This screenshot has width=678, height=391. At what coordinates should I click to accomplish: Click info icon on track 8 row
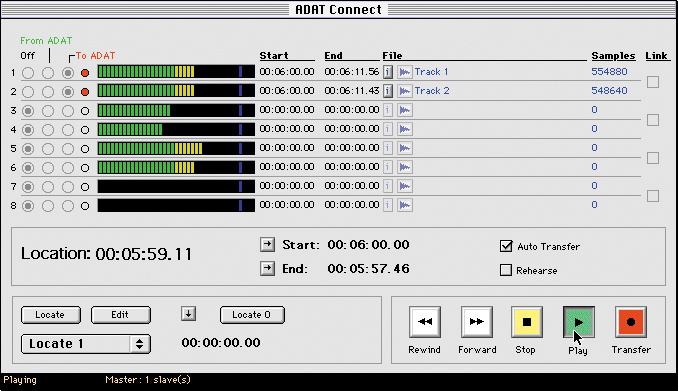pyautogui.click(x=388, y=205)
